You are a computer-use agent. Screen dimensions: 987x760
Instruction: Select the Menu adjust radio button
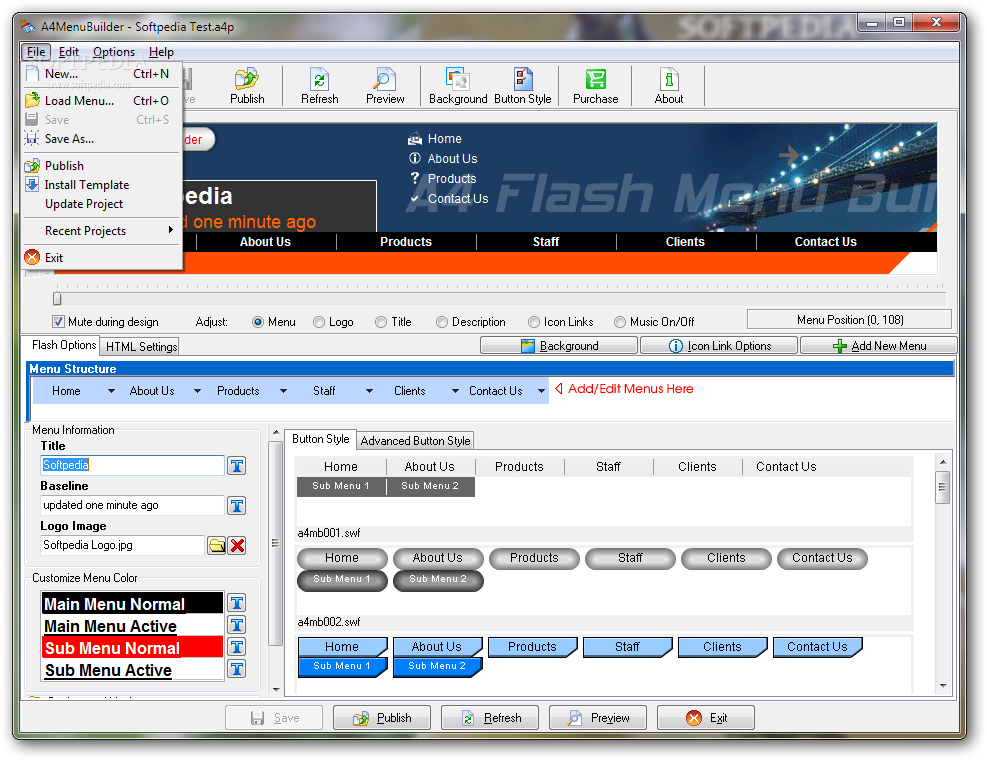[257, 322]
